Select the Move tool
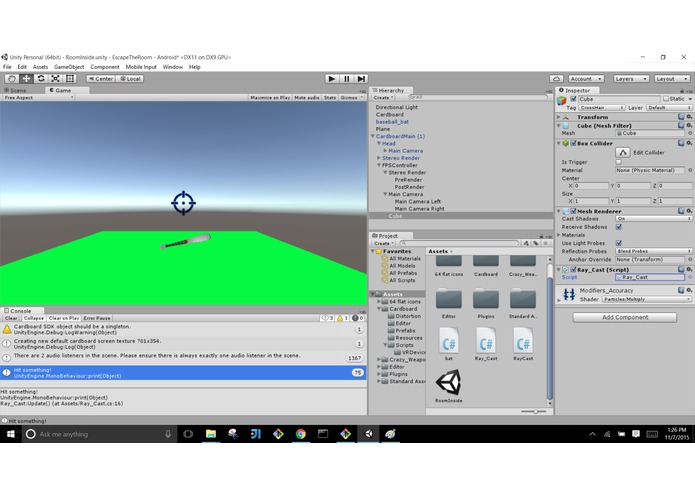 click(x=26, y=78)
